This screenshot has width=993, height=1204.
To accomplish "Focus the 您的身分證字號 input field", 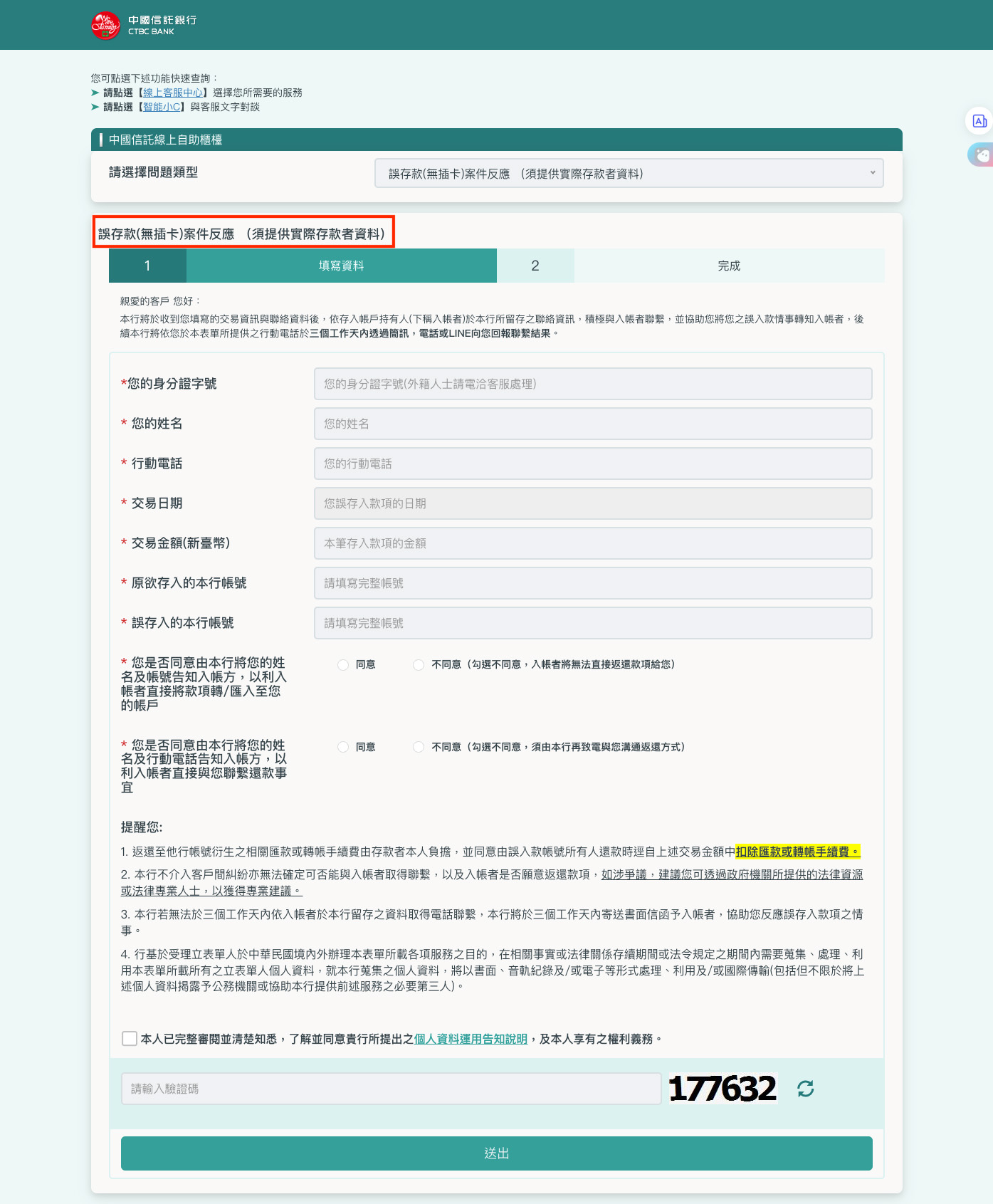I will (x=593, y=384).
